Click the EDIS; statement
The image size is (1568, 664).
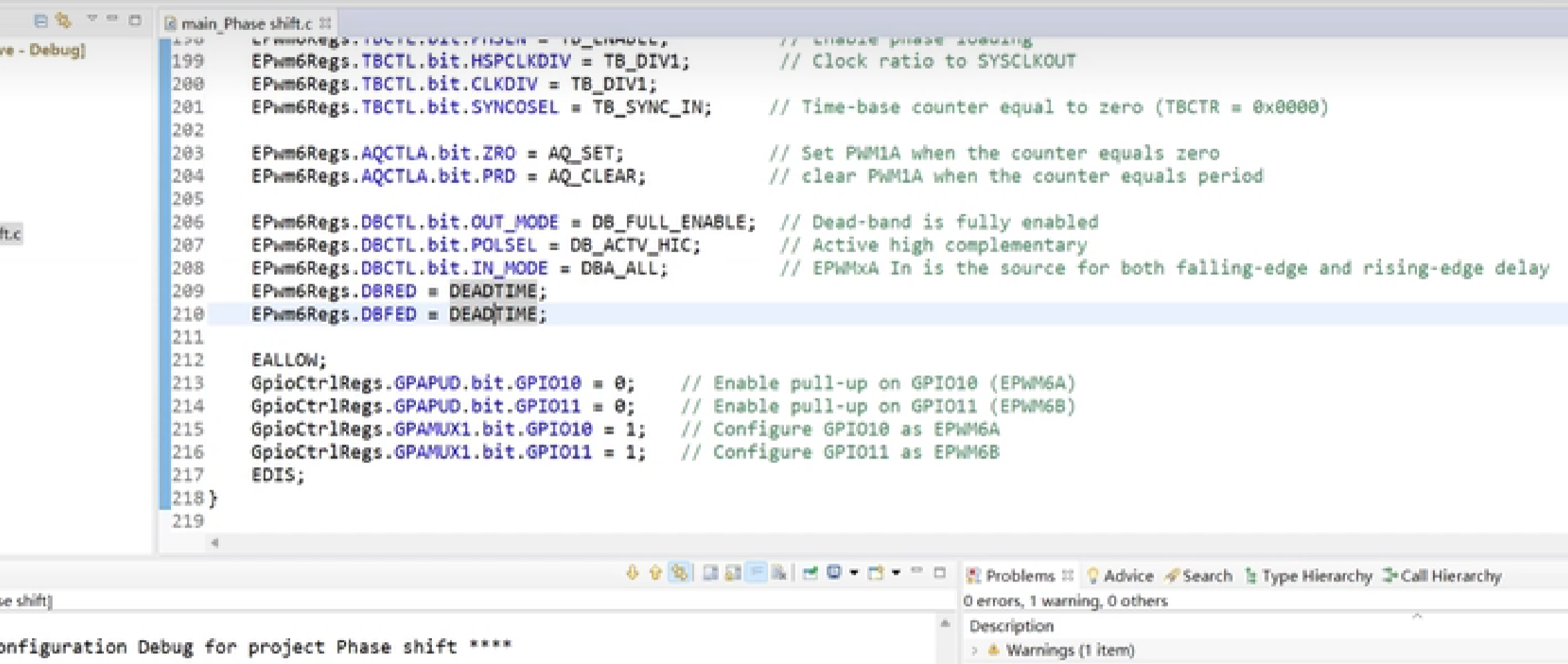point(278,475)
